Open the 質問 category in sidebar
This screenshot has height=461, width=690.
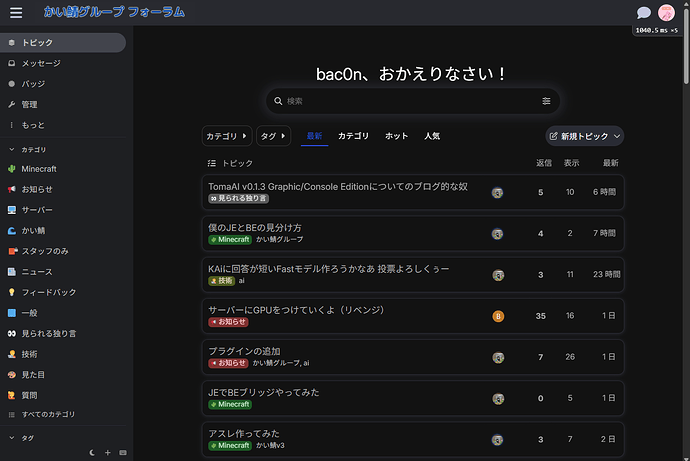(x=63, y=395)
